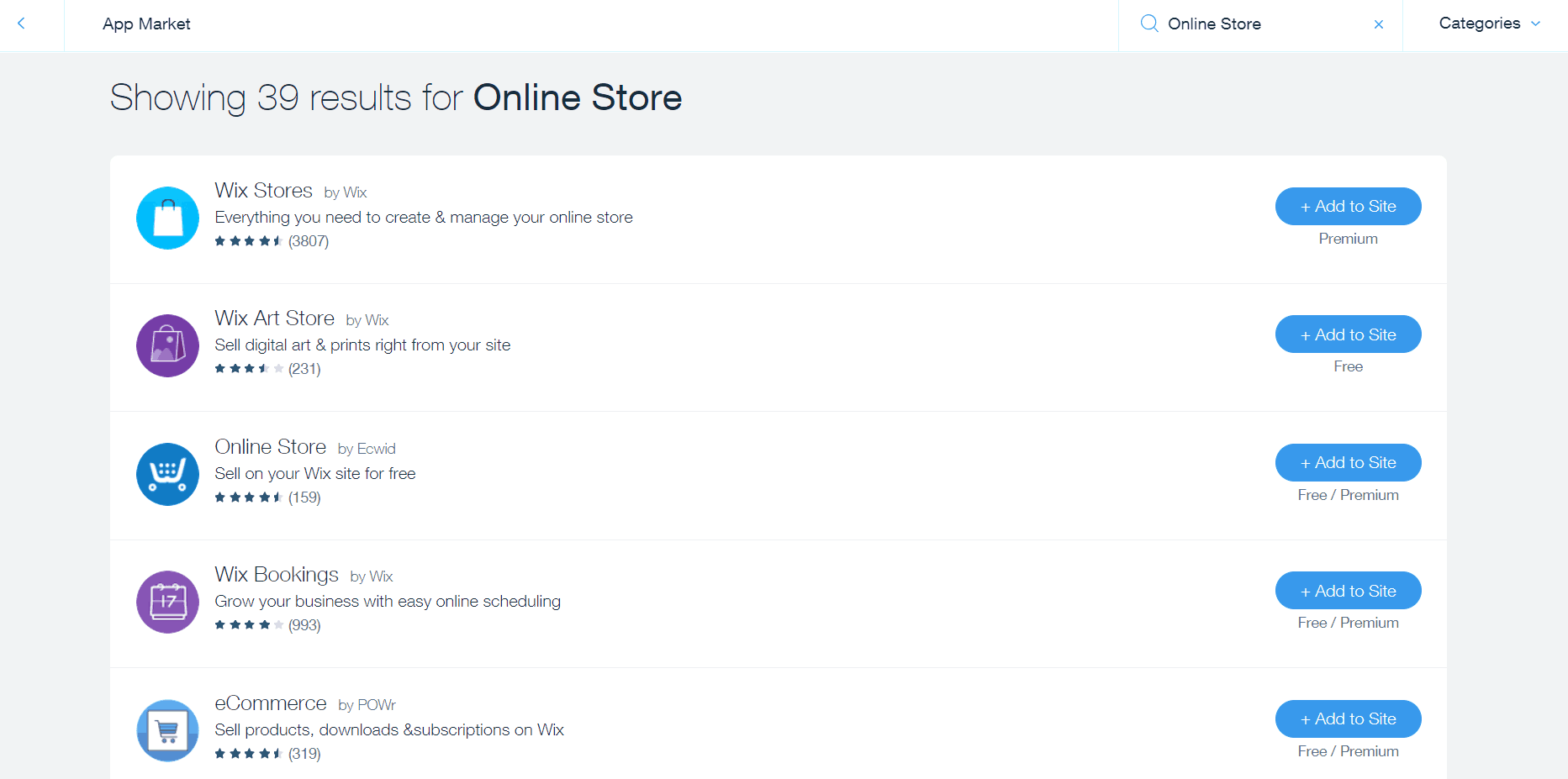View Wix Stores star rating (3807)
The height and width of the screenshot is (779, 1568).
click(272, 241)
